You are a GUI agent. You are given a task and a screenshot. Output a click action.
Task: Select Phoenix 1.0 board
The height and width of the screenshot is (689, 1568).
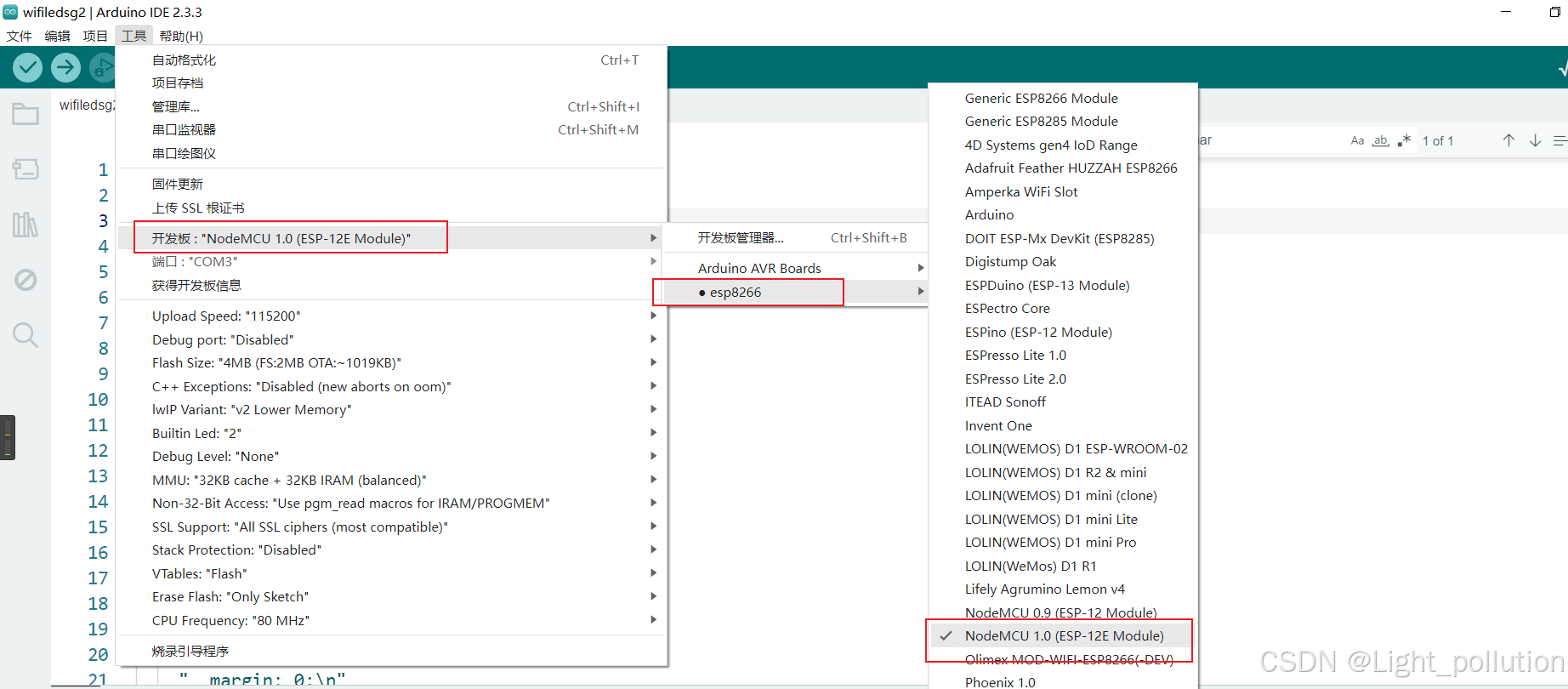1063,682
